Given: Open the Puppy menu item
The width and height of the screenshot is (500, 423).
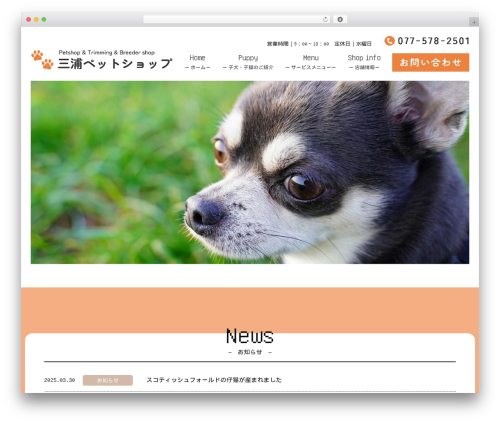Looking at the screenshot, I should (x=248, y=62).
